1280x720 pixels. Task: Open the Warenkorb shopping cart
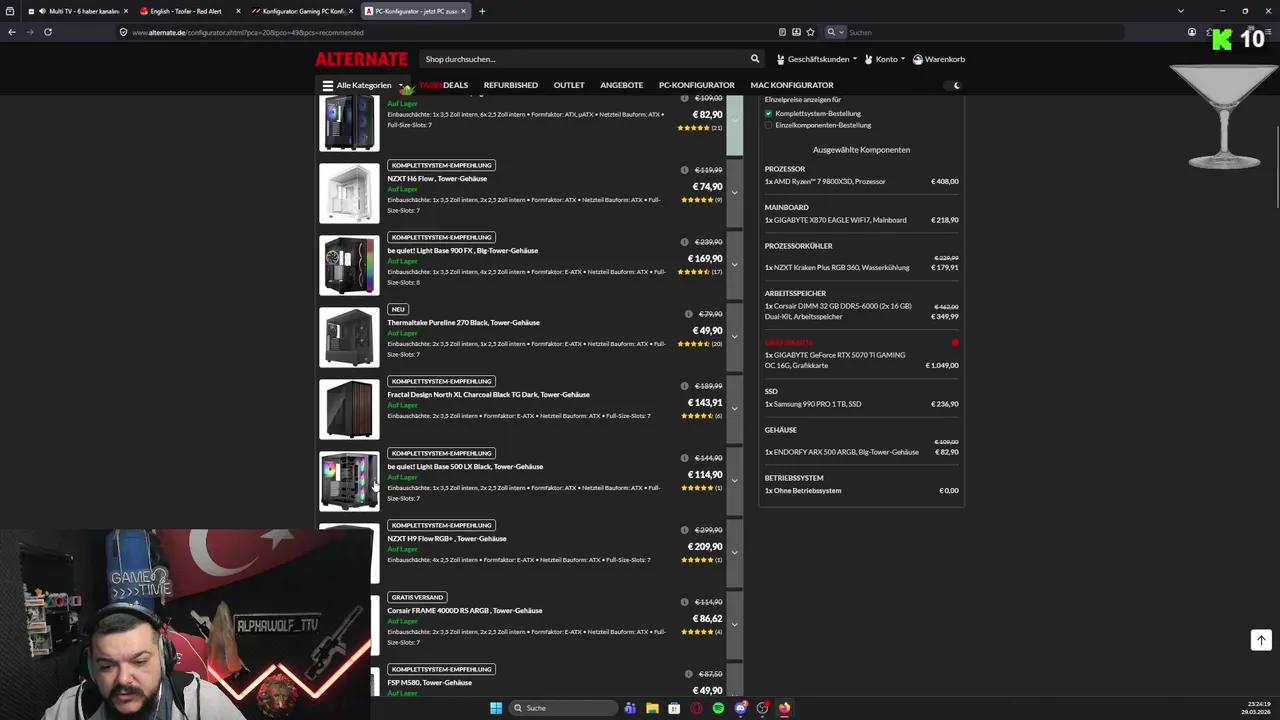click(938, 59)
